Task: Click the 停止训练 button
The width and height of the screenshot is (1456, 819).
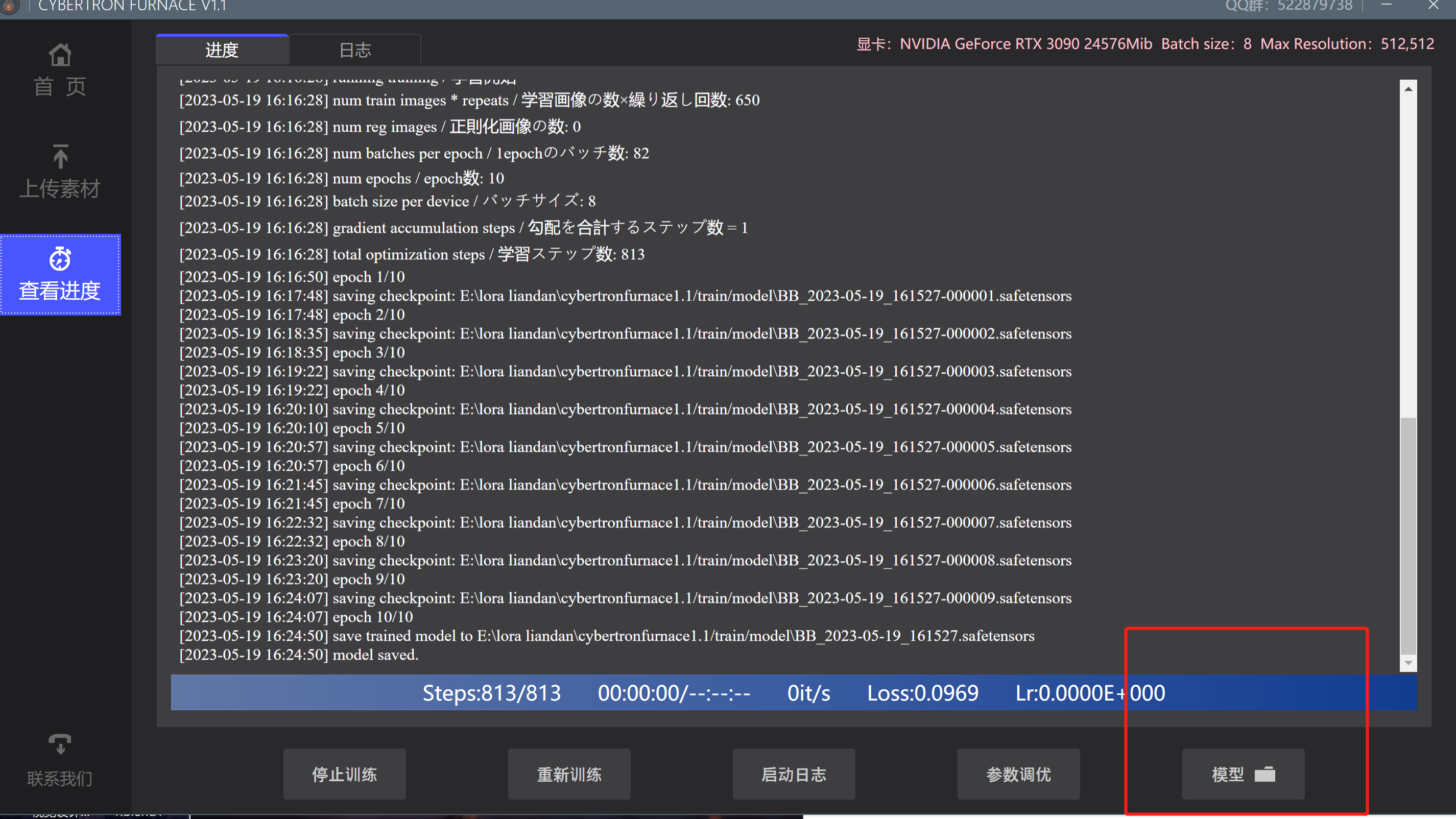Action: click(x=345, y=774)
